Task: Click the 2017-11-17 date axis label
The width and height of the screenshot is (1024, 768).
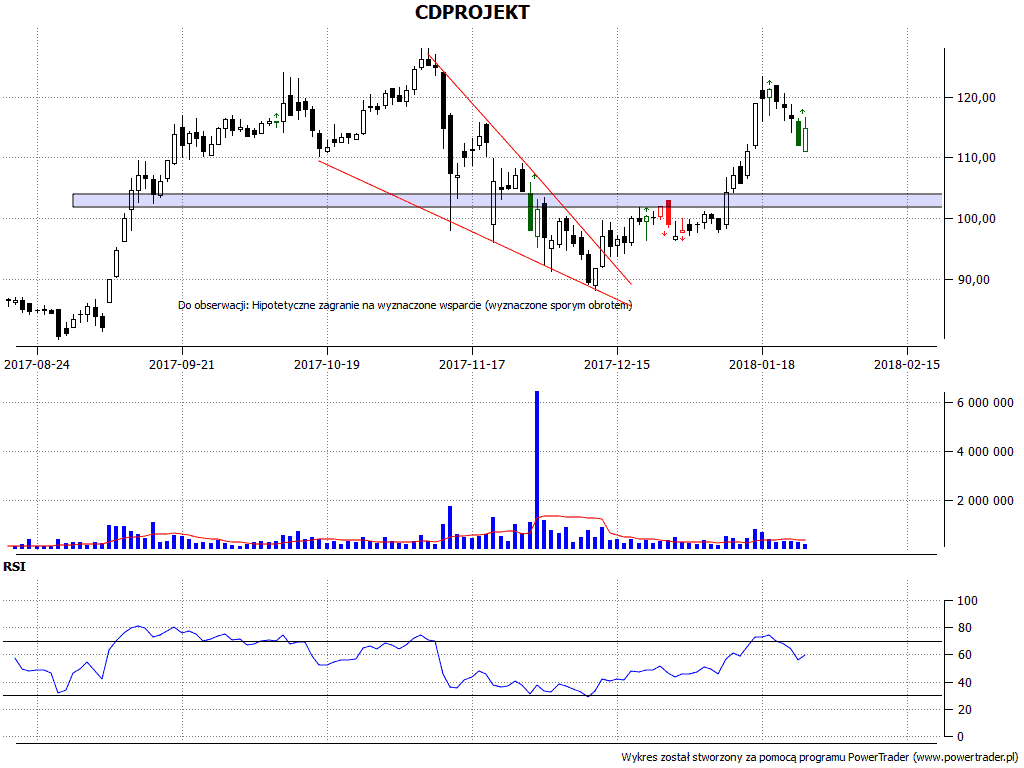Action: tap(472, 364)
